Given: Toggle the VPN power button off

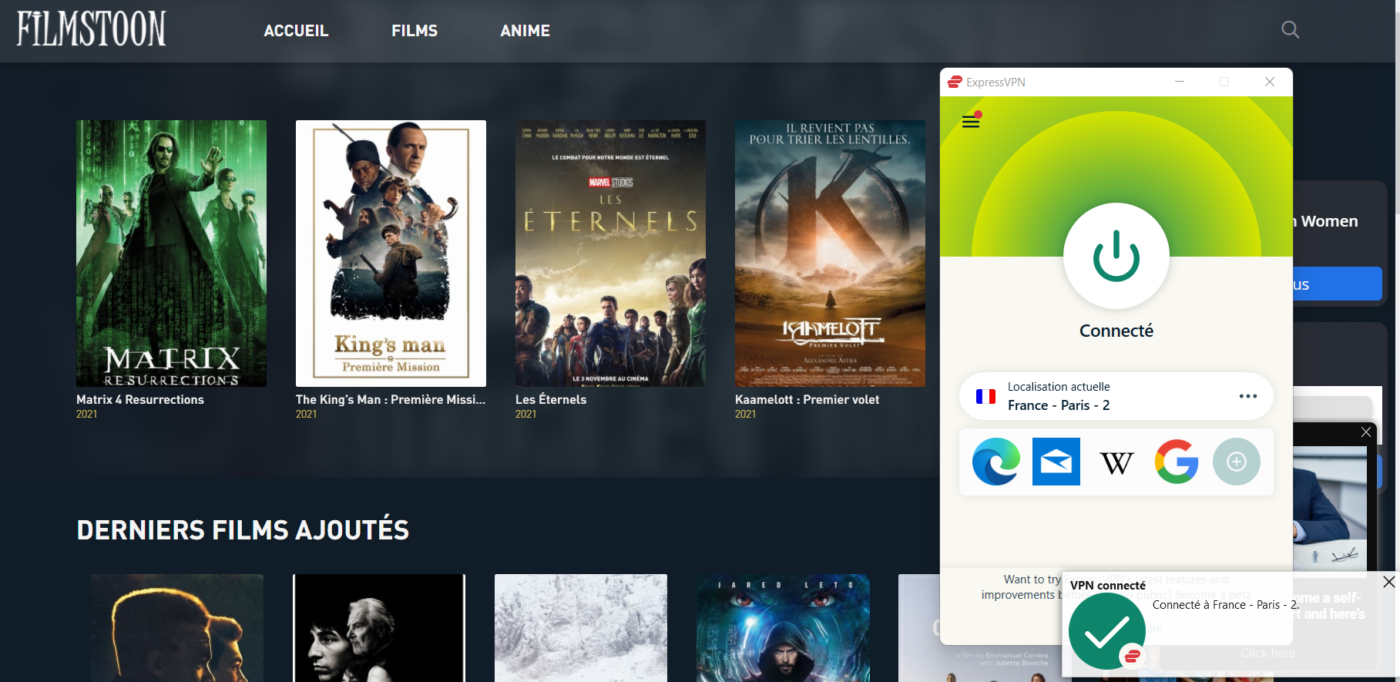Looking at the screenshot, I should (1116, 256).
